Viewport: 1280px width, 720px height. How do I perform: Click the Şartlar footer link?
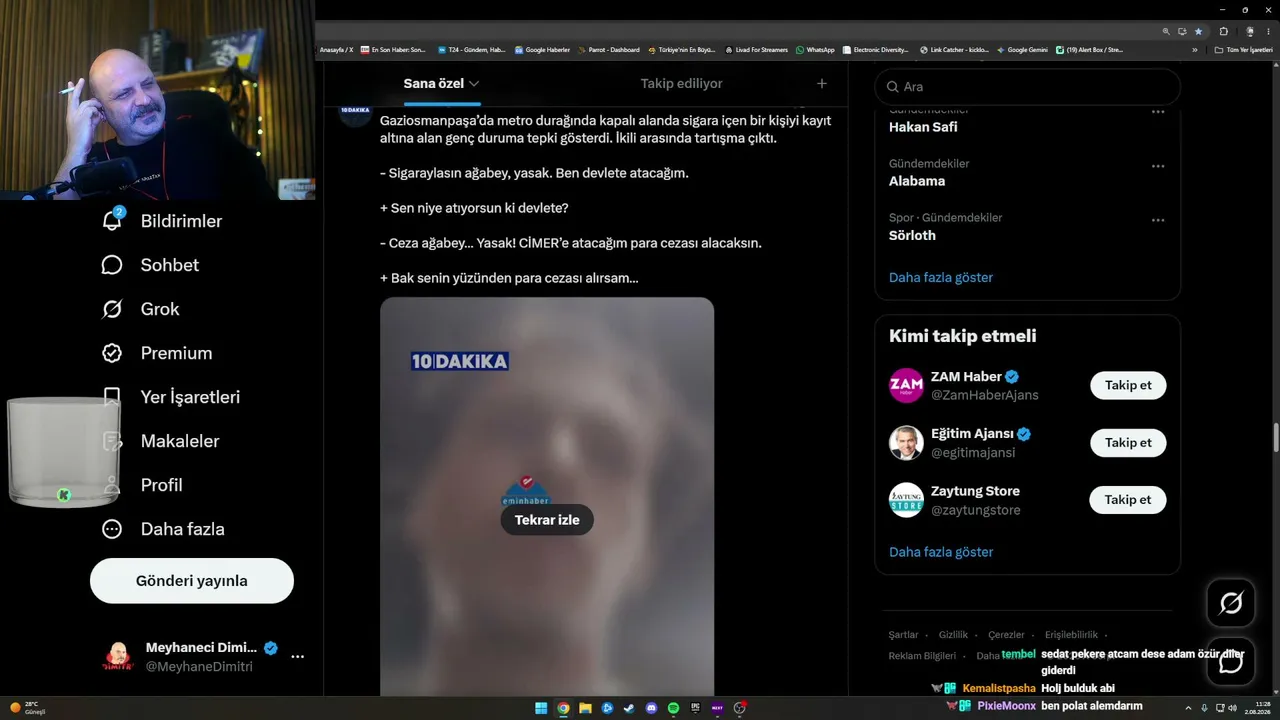pos(903,635)
